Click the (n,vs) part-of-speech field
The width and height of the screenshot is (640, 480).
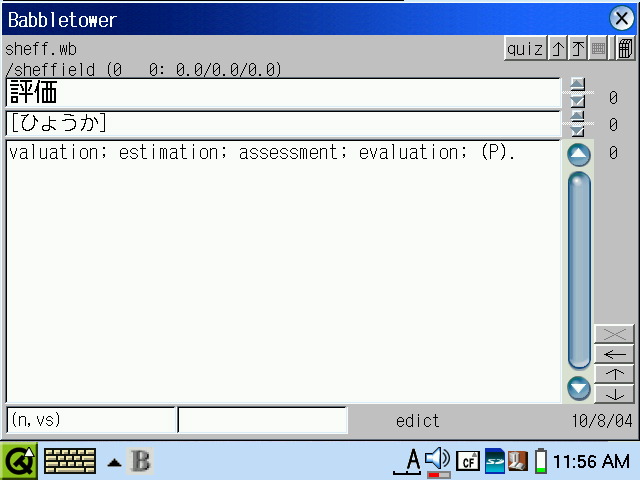(91, 420)
